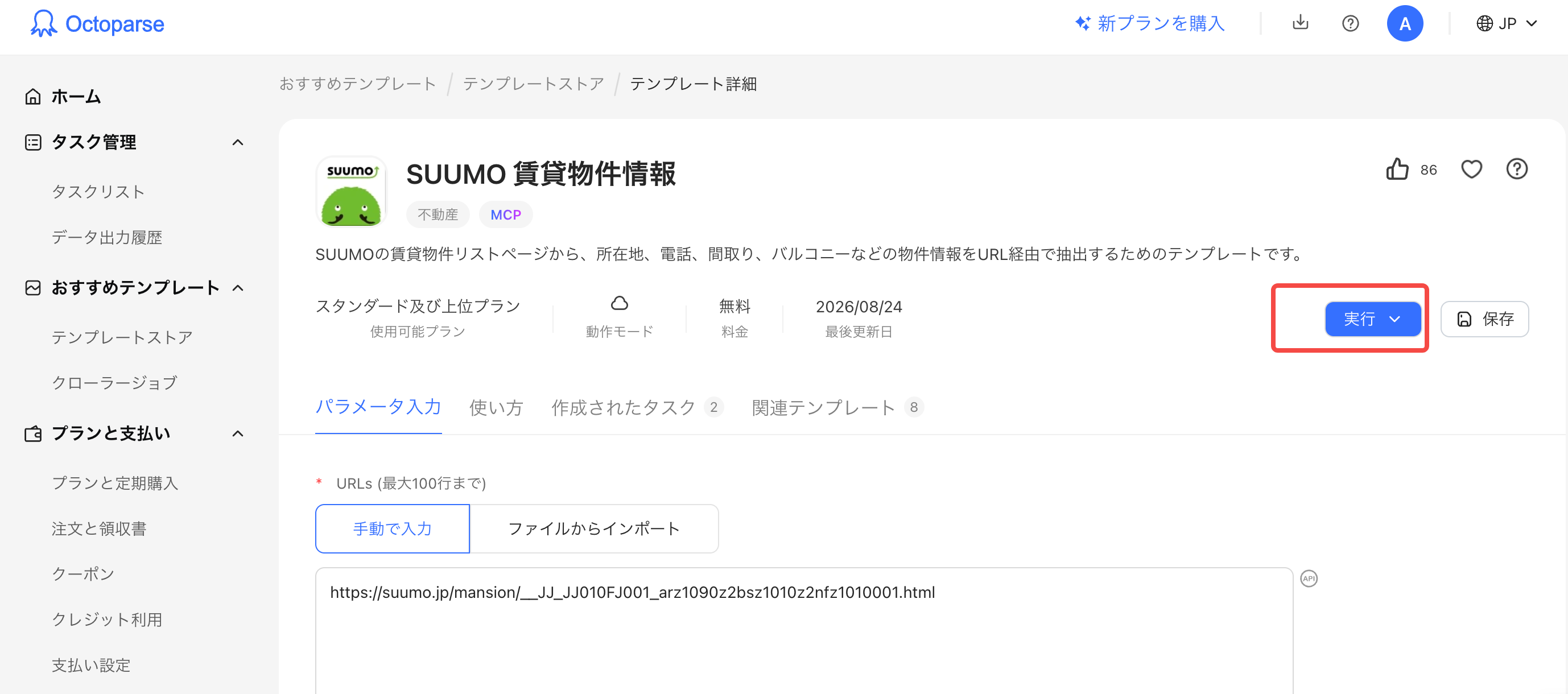This screenshot has width=1568, height=694.
Task: Click the wallet icon beside プランと支払い
Action: point(33,433)
